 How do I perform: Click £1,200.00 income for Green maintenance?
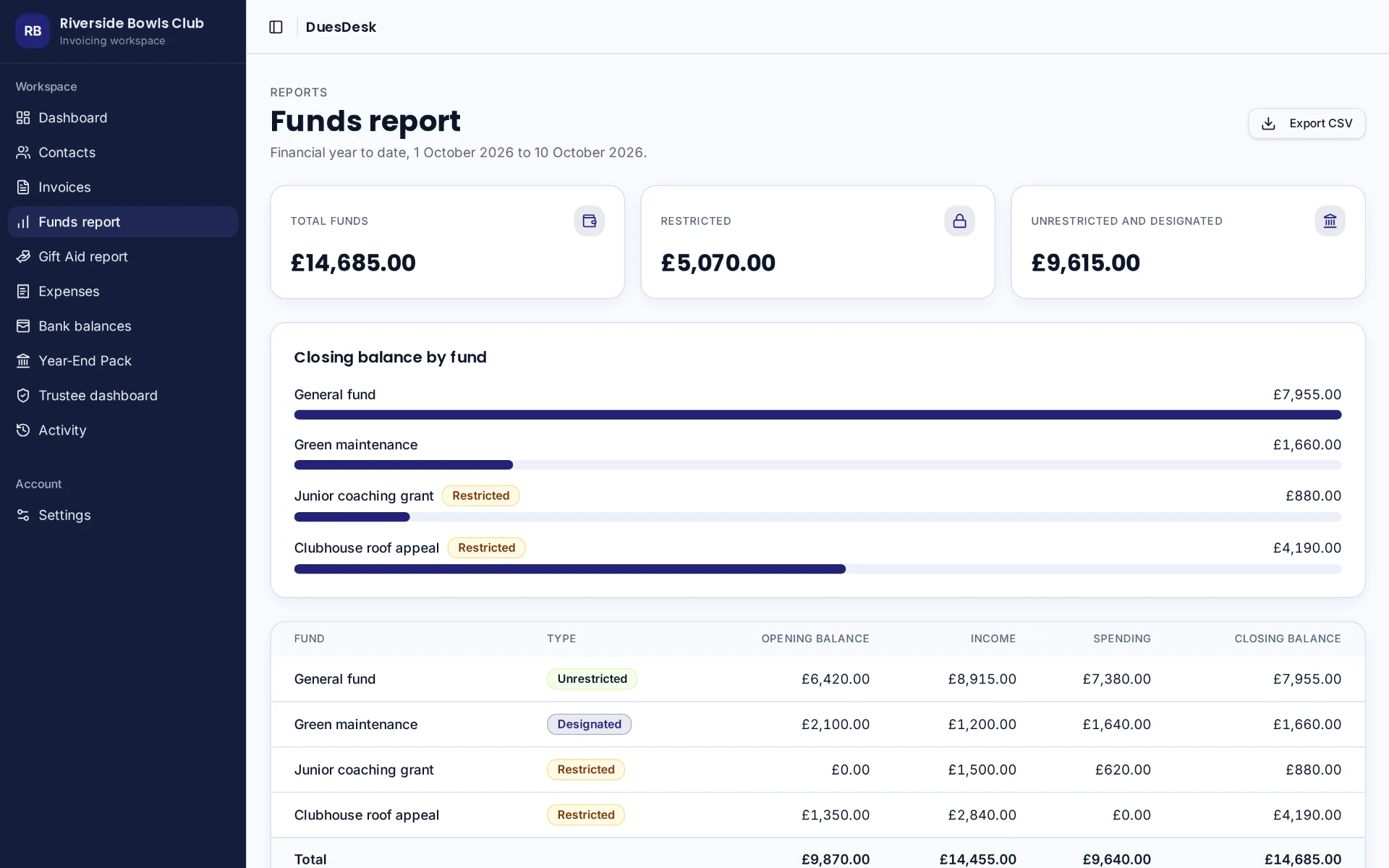click(982, 724)
